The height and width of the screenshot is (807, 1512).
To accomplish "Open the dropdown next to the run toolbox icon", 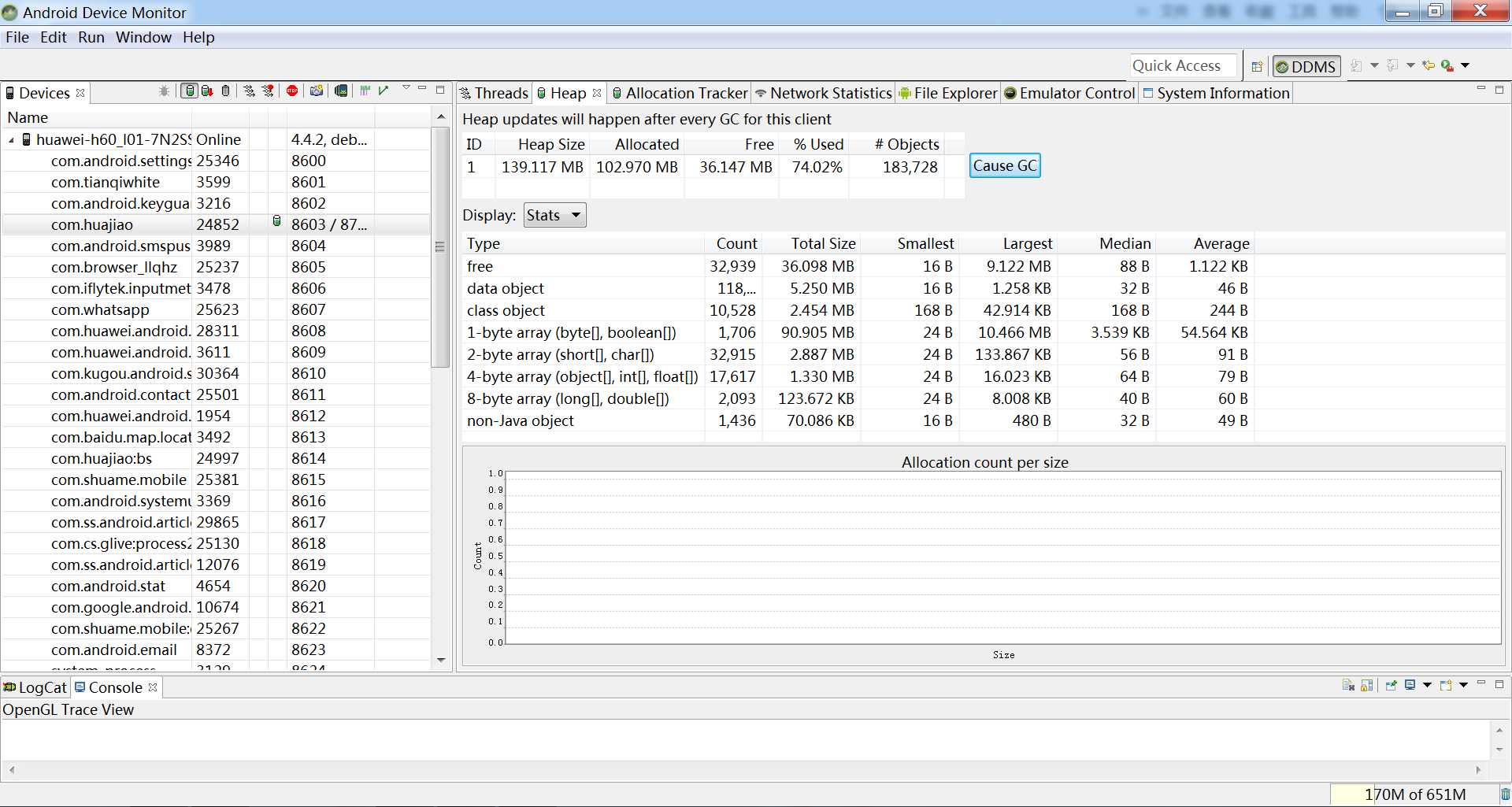I will (x=1465, y=65).
